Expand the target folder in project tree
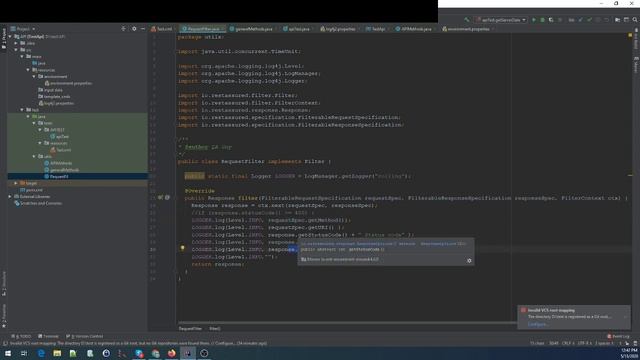The width and height of the screenshot is (640, 360). click(x=16, y=183)
